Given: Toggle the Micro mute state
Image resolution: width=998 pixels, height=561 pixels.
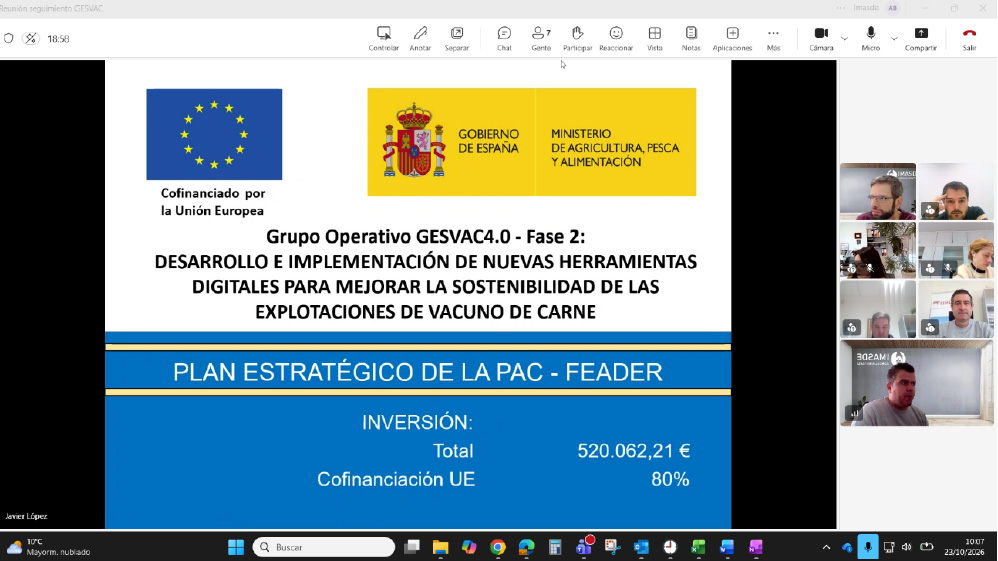Looking at the screenshot, I should [x=871, y=38].
